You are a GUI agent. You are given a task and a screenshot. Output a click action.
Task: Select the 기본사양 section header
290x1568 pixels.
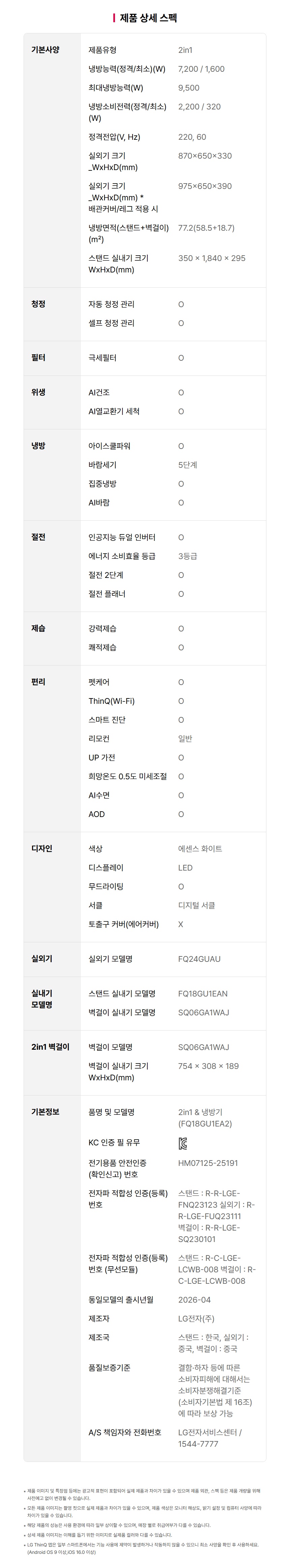[x=46, y=50]
